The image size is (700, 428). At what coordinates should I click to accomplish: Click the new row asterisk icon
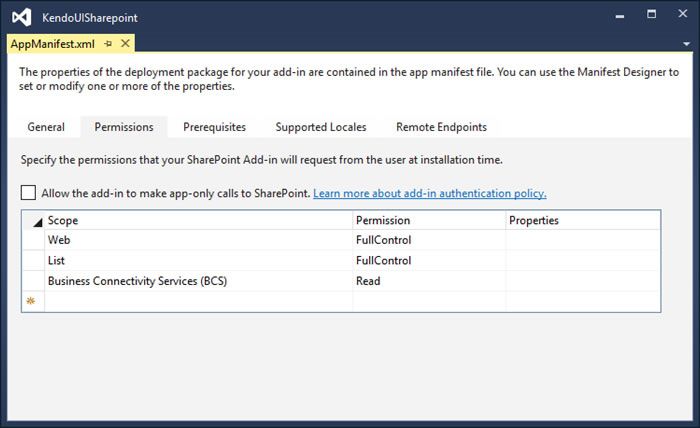point(31,301)
